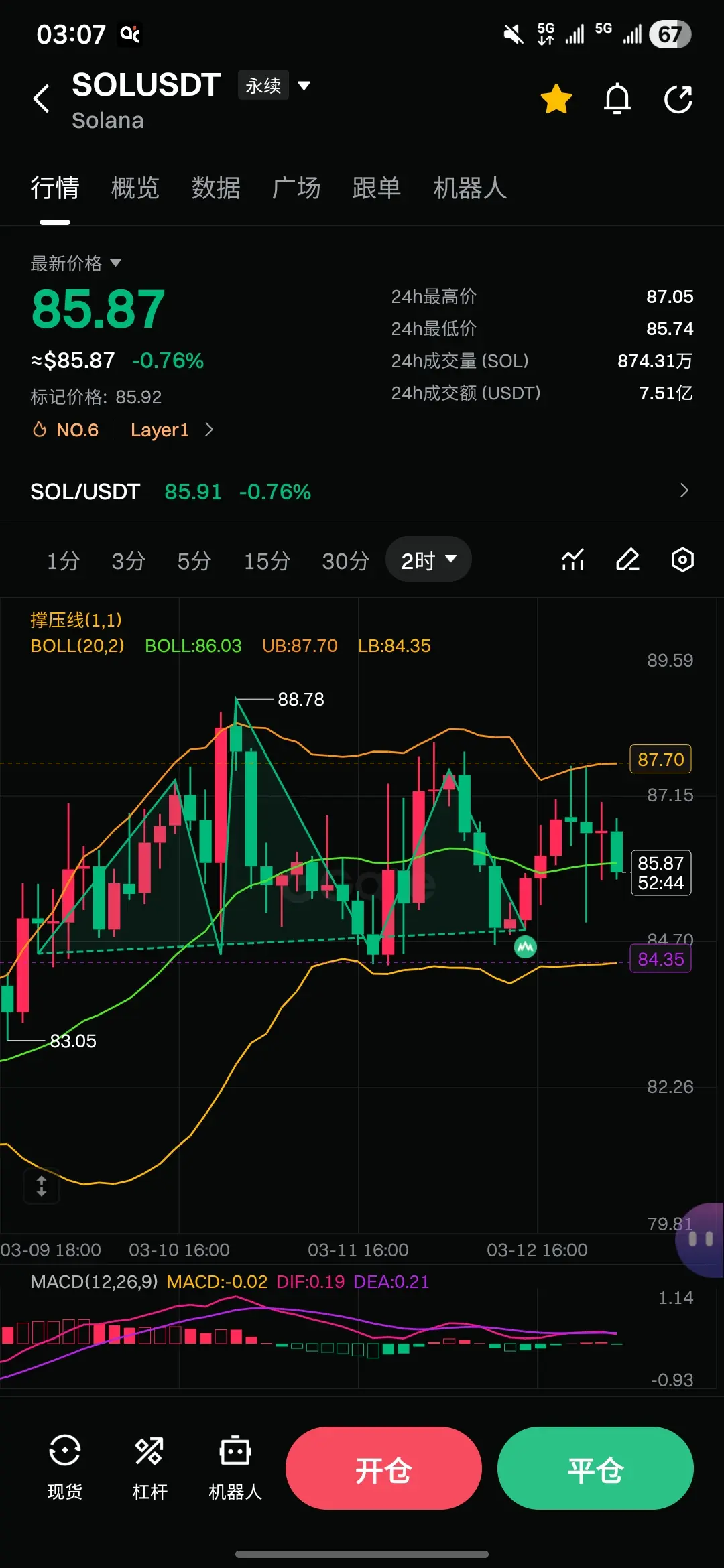
Task: Go back with the left arrow
Action: [x=42, y=99]
